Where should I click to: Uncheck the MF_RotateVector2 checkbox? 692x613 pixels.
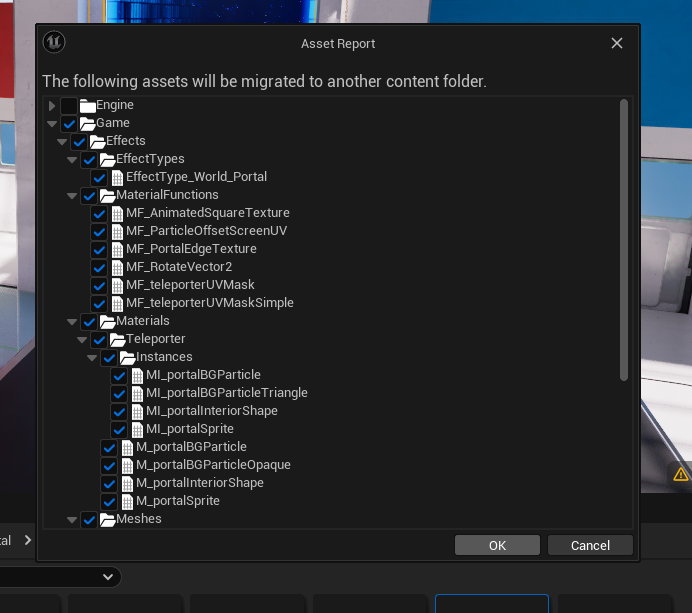pyautogui.click(x=99, y=267)
